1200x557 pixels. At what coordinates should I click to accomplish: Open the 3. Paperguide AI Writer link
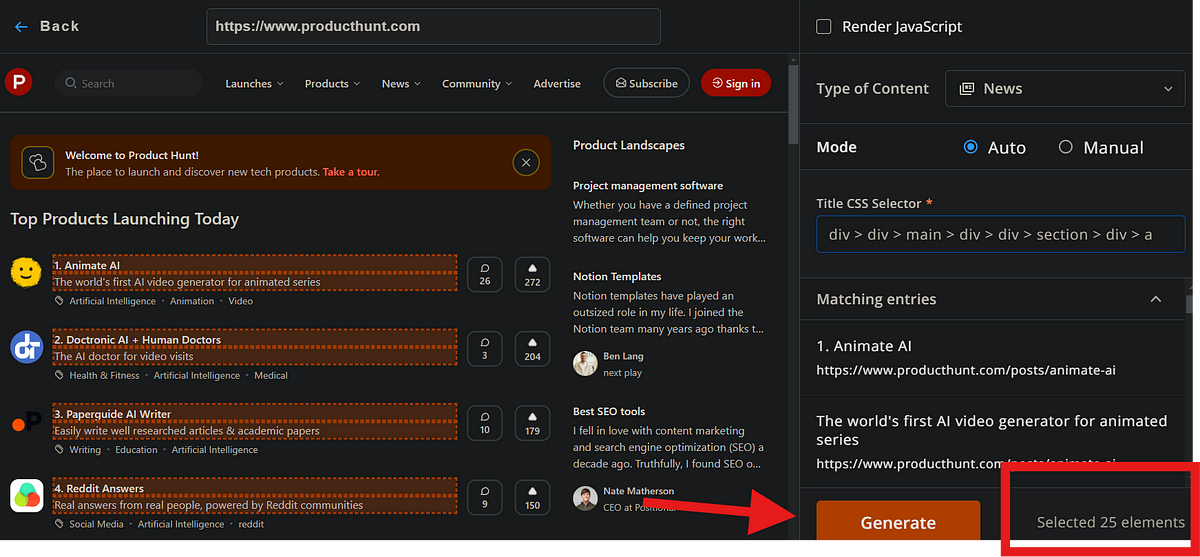click(x=112, y=414)
